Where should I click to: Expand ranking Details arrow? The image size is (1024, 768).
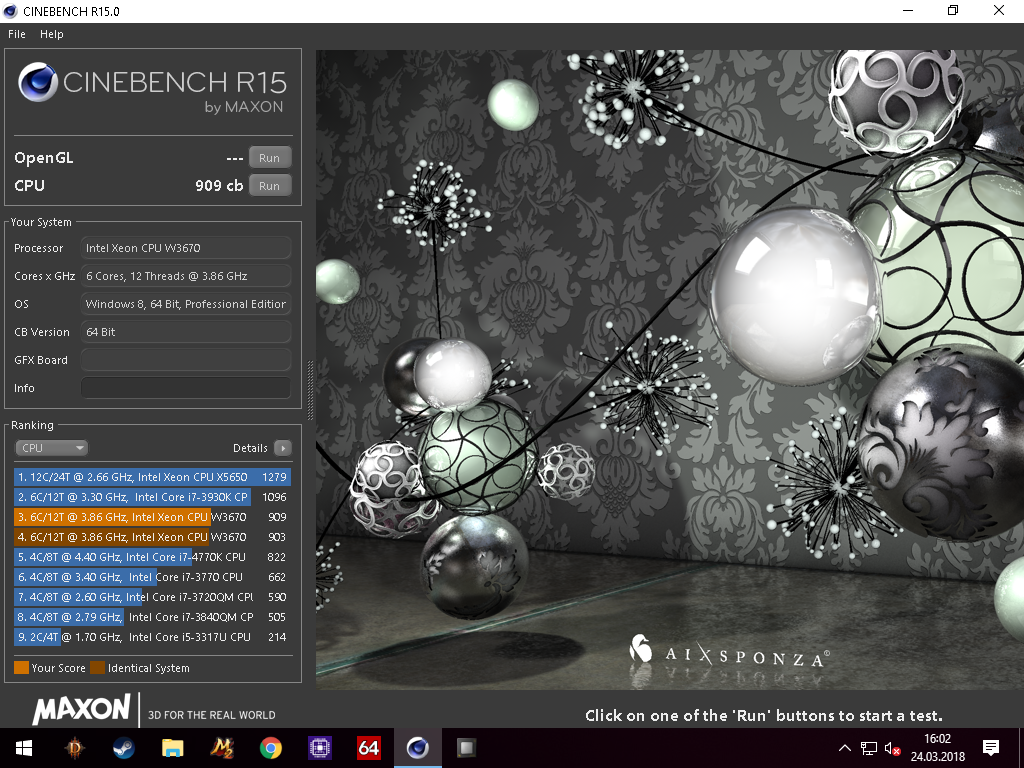pyautogui.click(x=283, y=448)
